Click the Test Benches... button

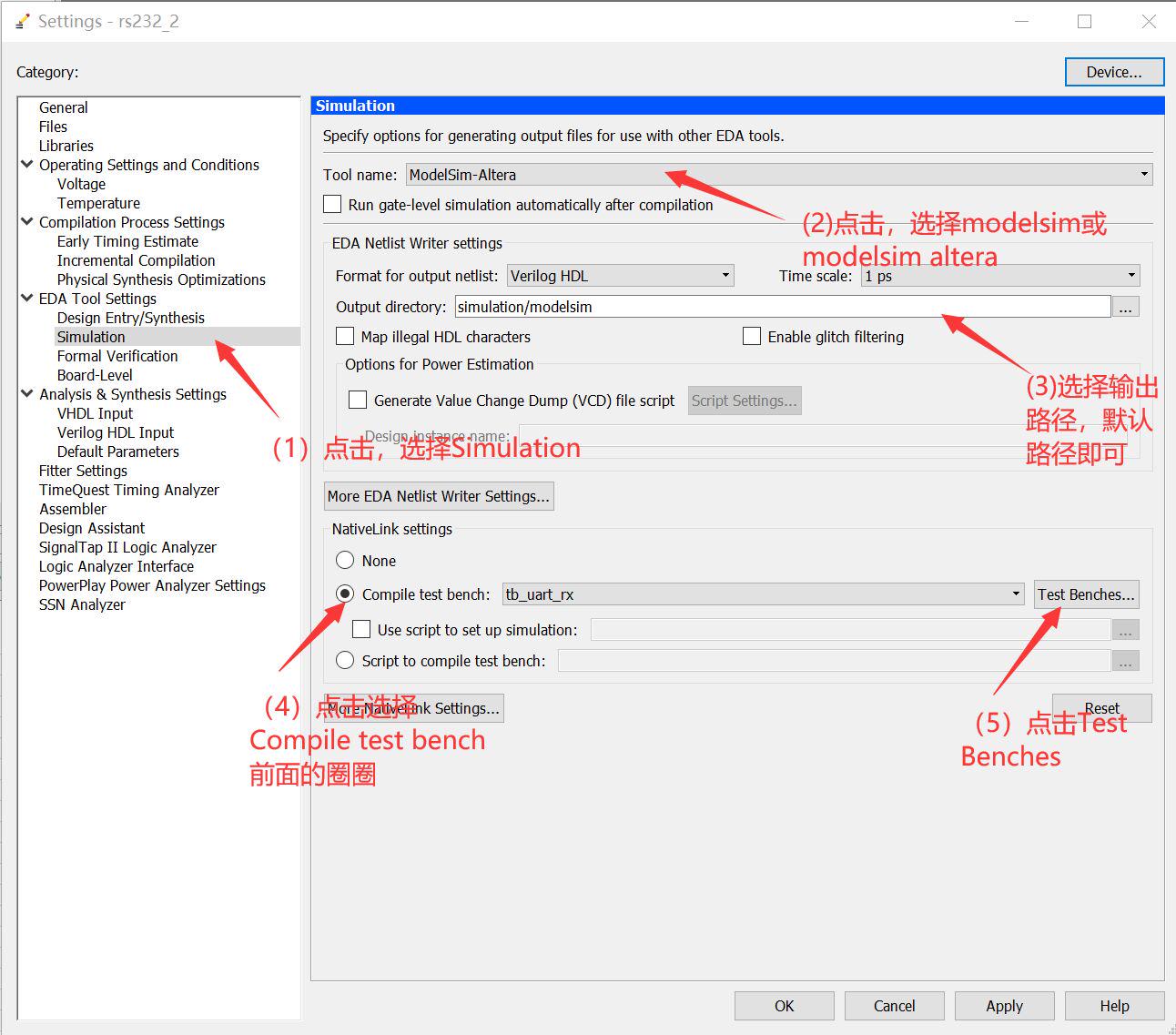coord(1085,594)
